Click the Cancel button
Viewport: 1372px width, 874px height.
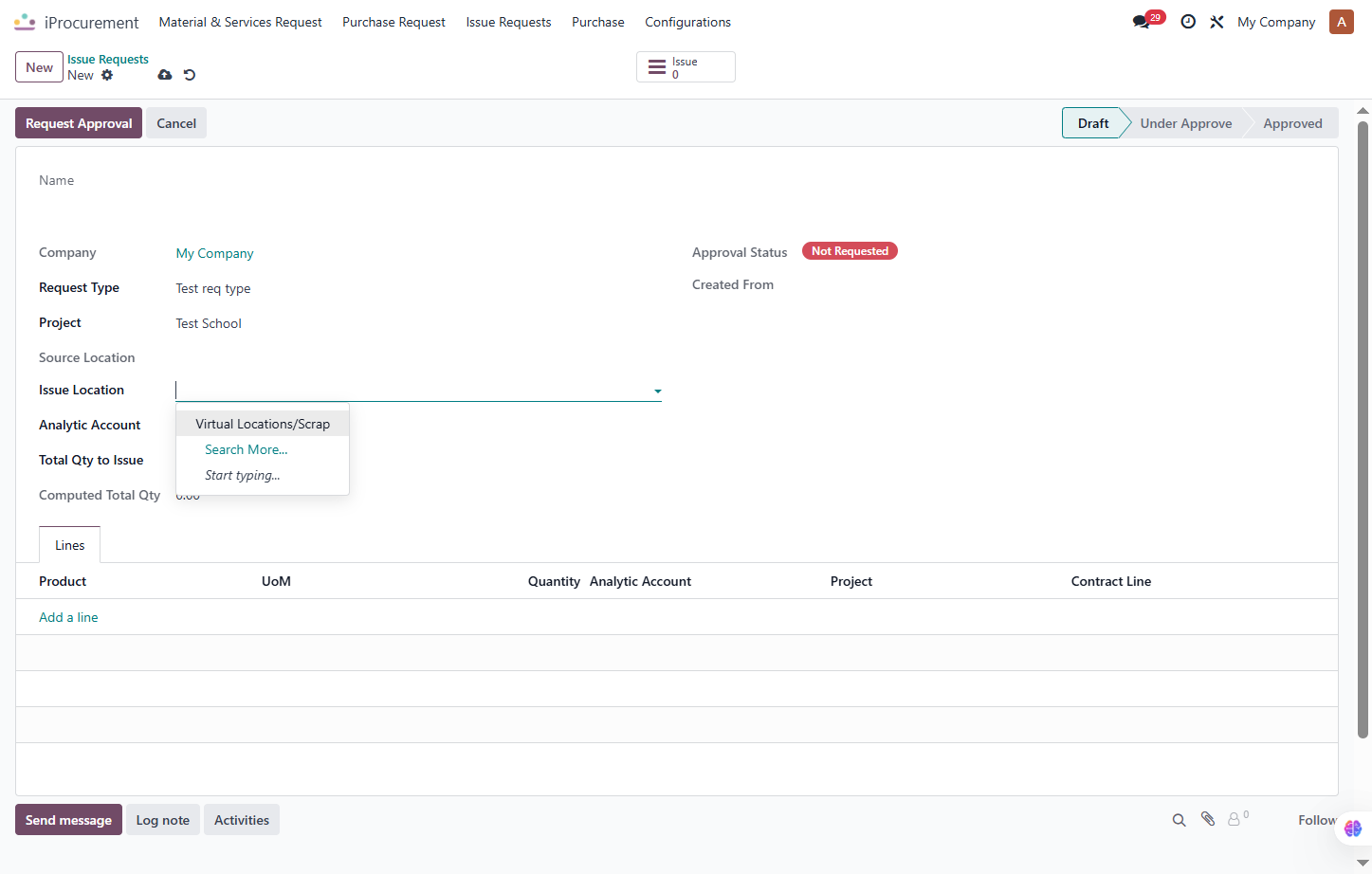tap(176, 123)
